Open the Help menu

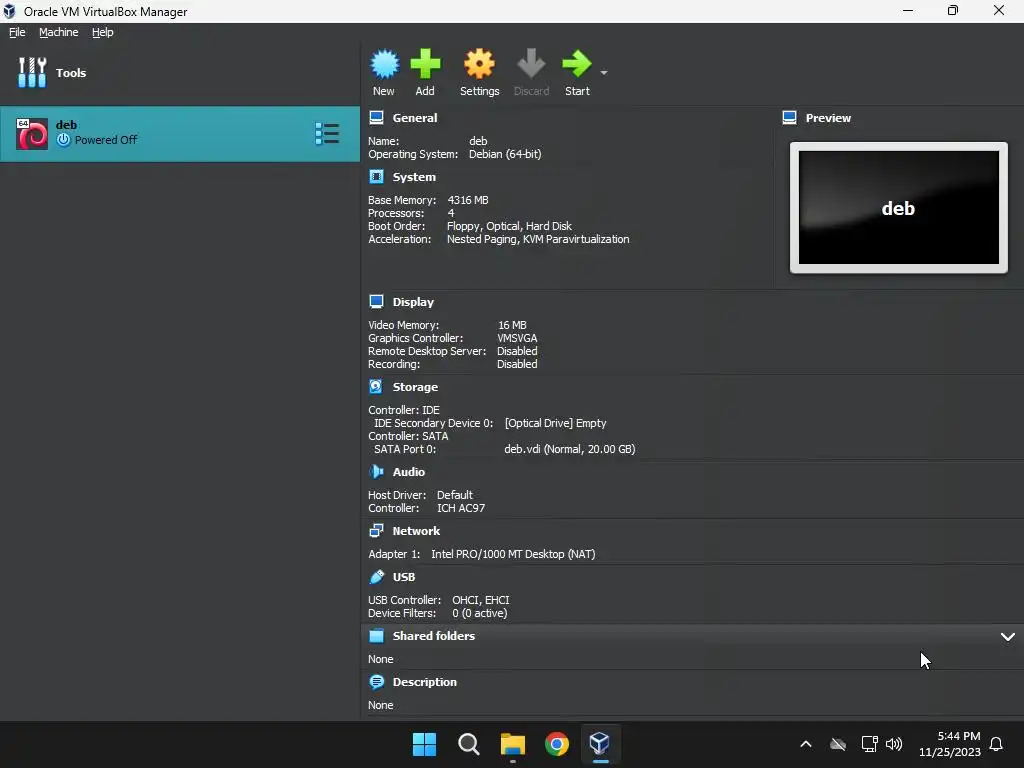pyautogui.click(x=103, y=32)
